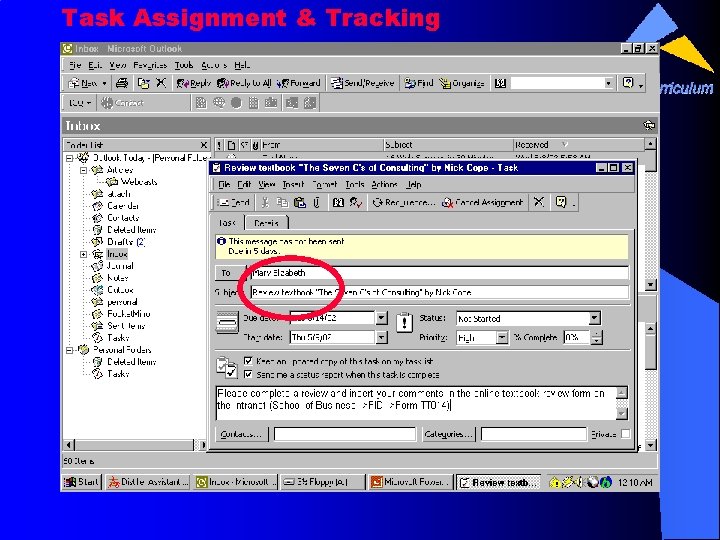Screen dimensions: 720x540
Task: Click the To field with Mary Elizabeth
Action: (439, 273)
